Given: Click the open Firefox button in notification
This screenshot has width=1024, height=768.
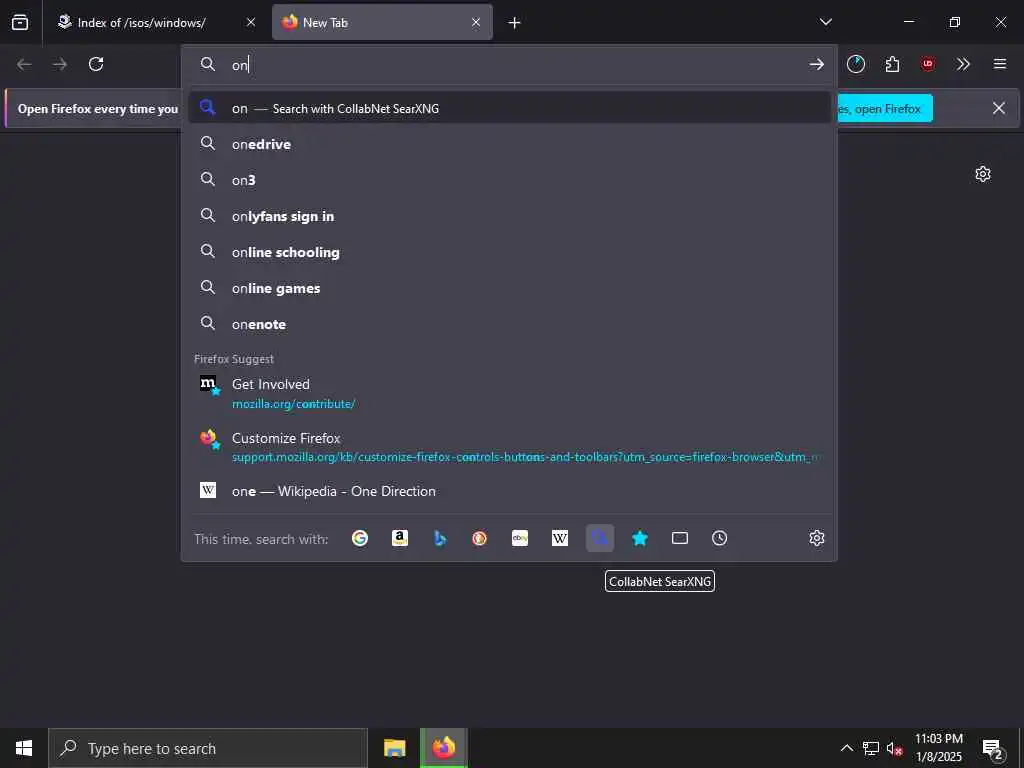Looking at the screenshot, I should click(x=884, y=108).
